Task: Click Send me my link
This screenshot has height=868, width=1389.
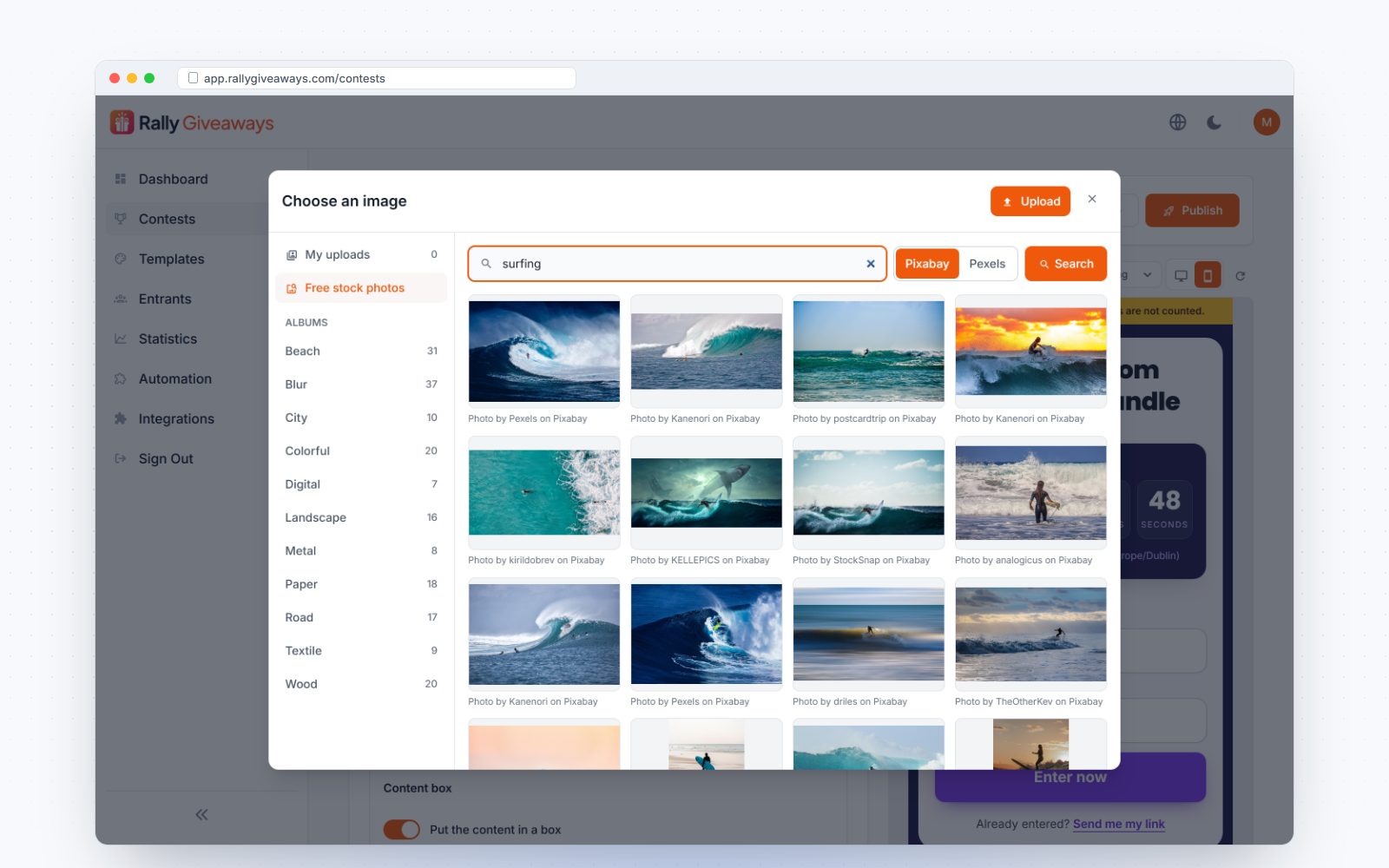Action: tap(1118, 824)
